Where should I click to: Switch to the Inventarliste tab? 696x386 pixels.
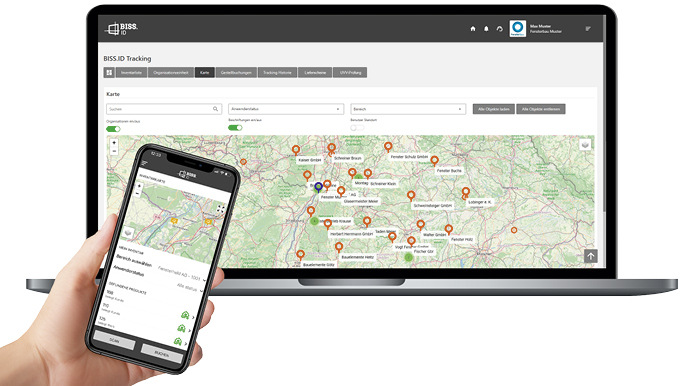131,72
